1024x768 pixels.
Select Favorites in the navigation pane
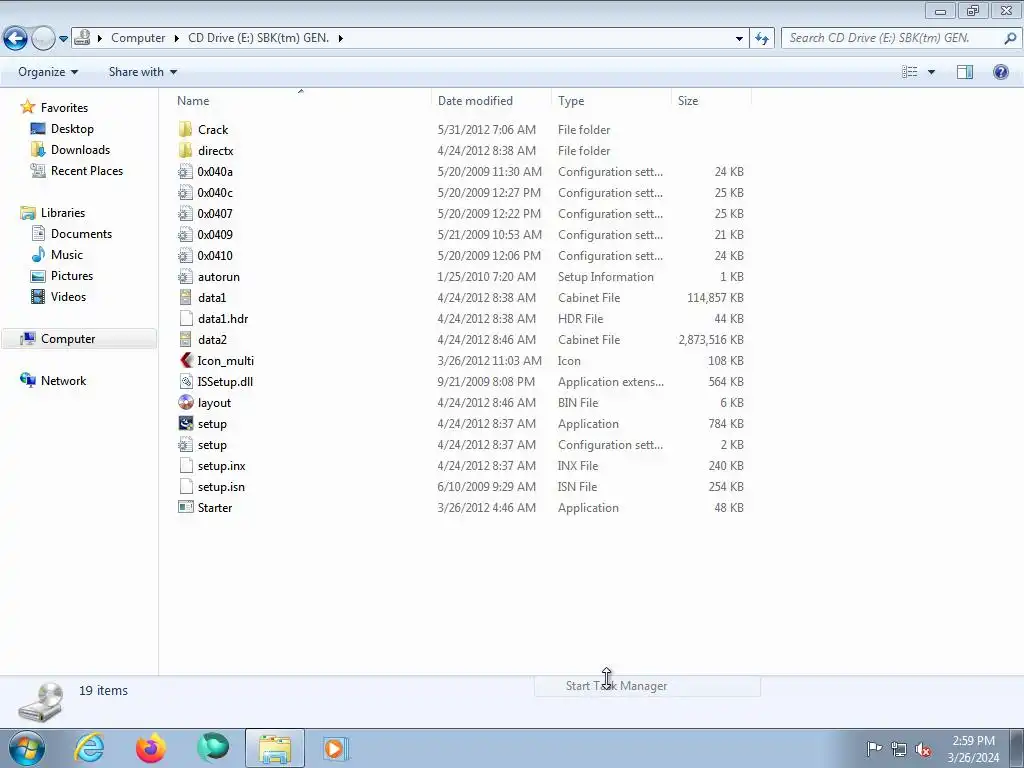(64, 108)
